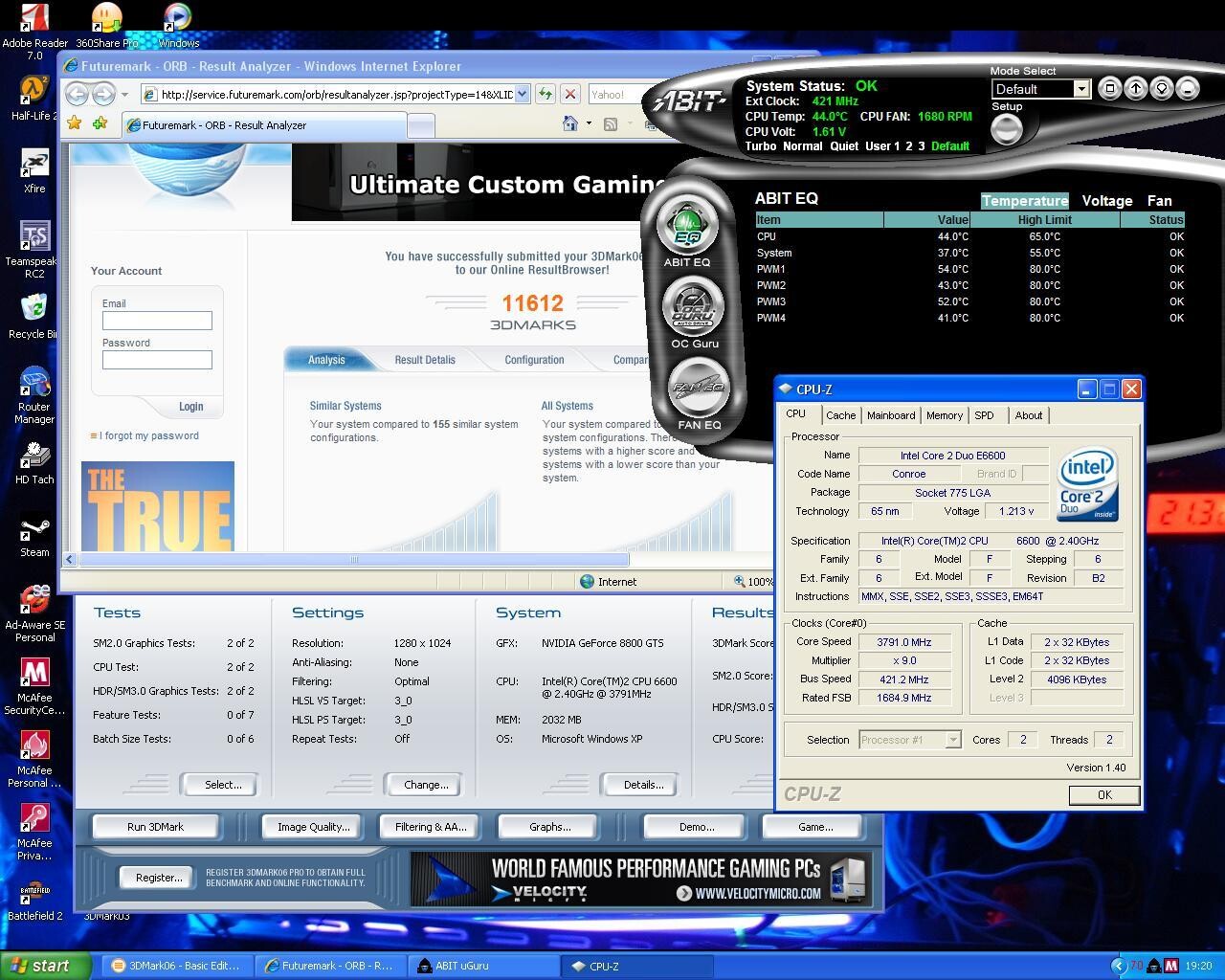Click the Password input field
1225x980 pixels.
point(157,360)
